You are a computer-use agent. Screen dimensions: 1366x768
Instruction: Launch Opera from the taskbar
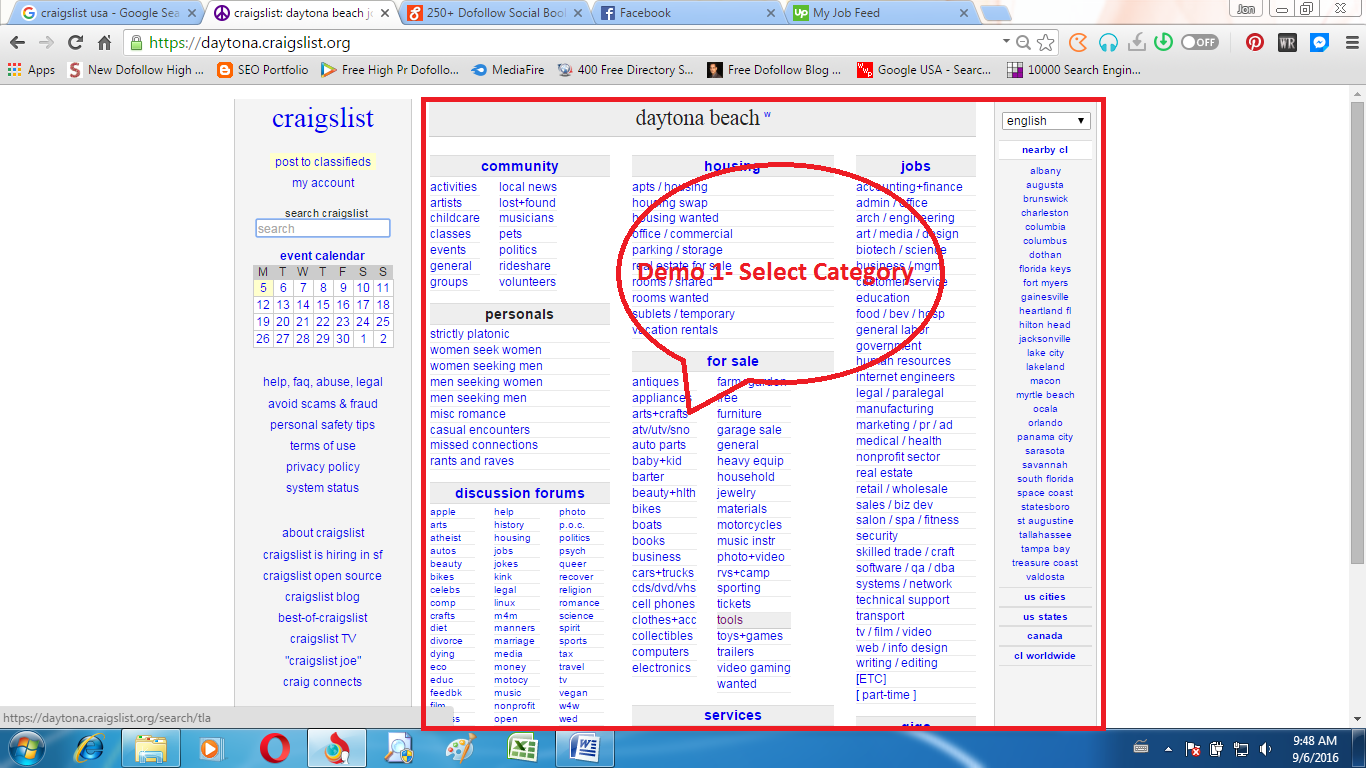click(x=275, y=748)
